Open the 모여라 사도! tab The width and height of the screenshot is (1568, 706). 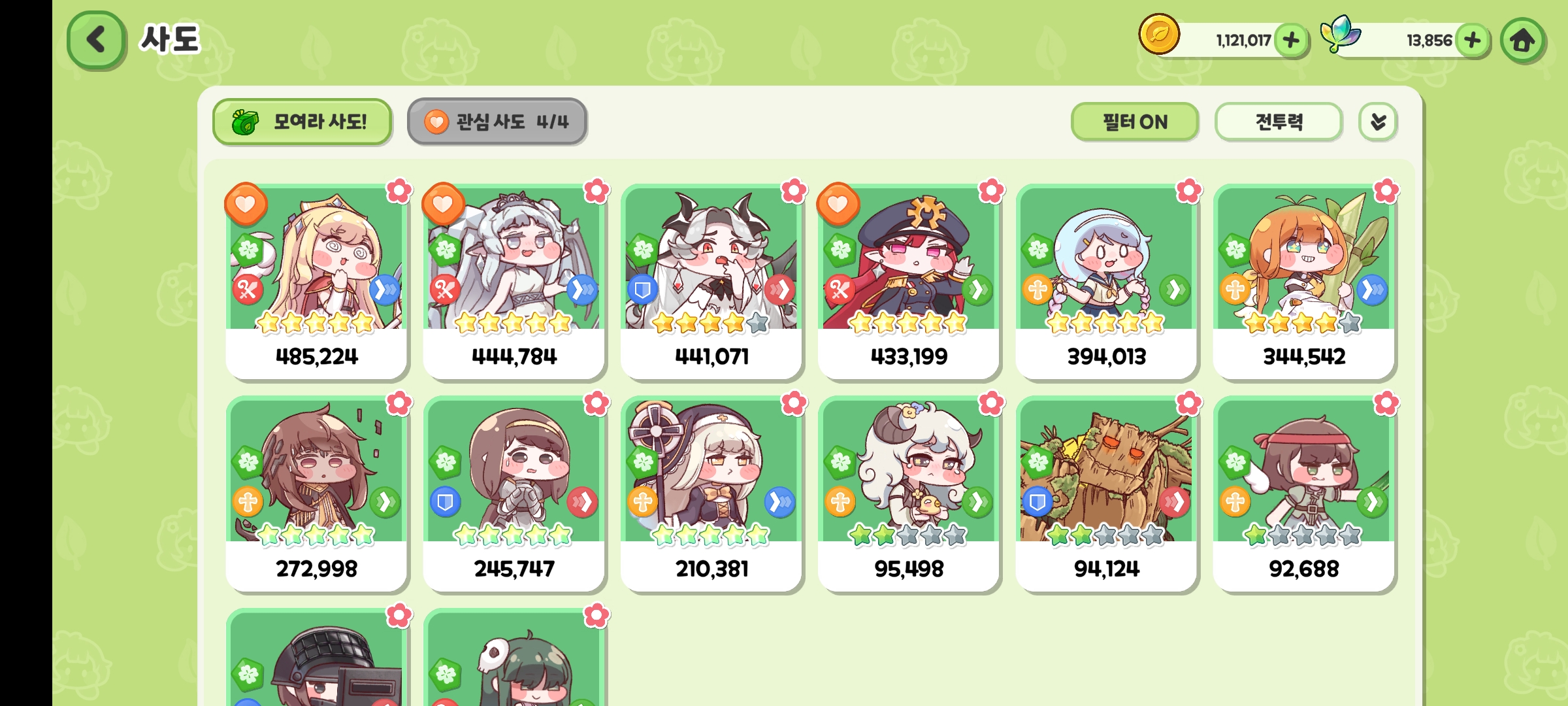click(x=302, y=122)
